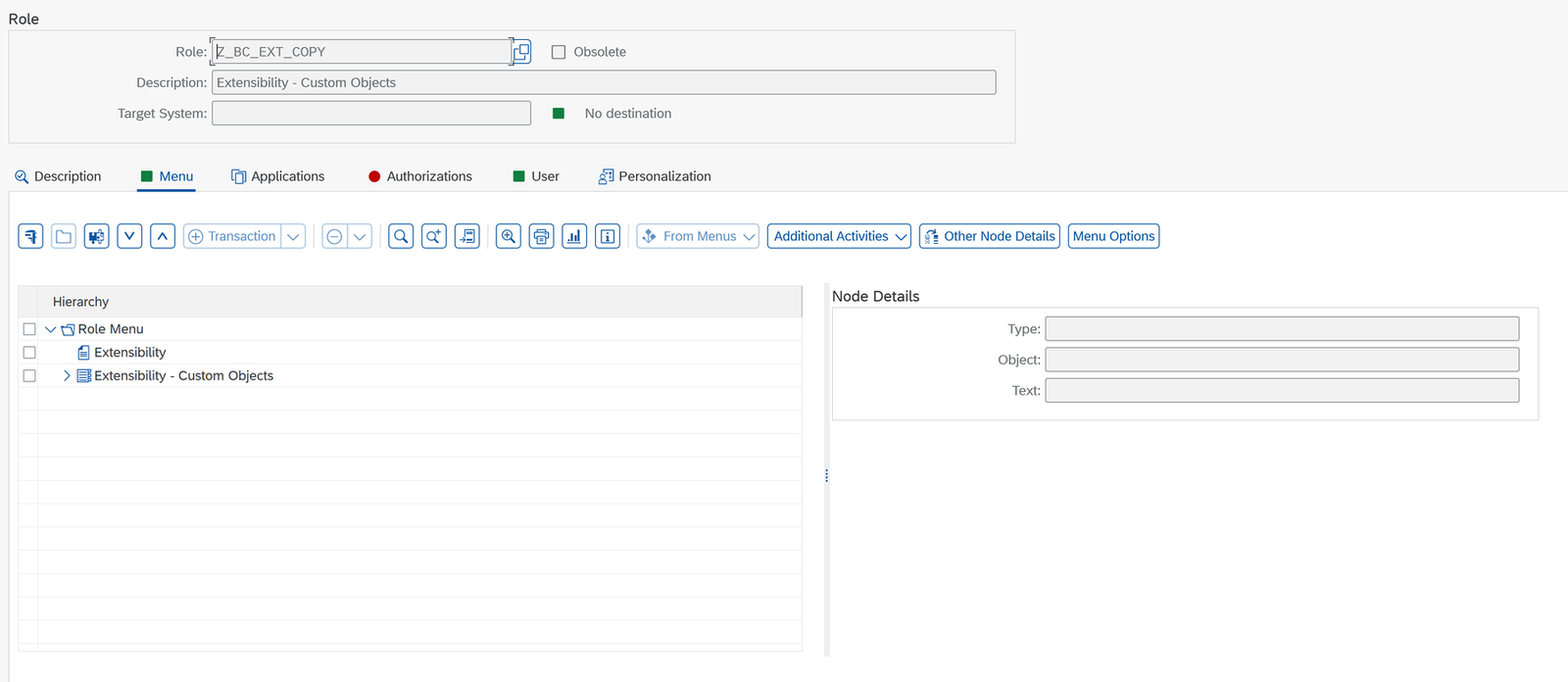The width and height of the screenshot is (1568, 682).
Task: Click the Target System input field
Action: click(x=371, y=114)
